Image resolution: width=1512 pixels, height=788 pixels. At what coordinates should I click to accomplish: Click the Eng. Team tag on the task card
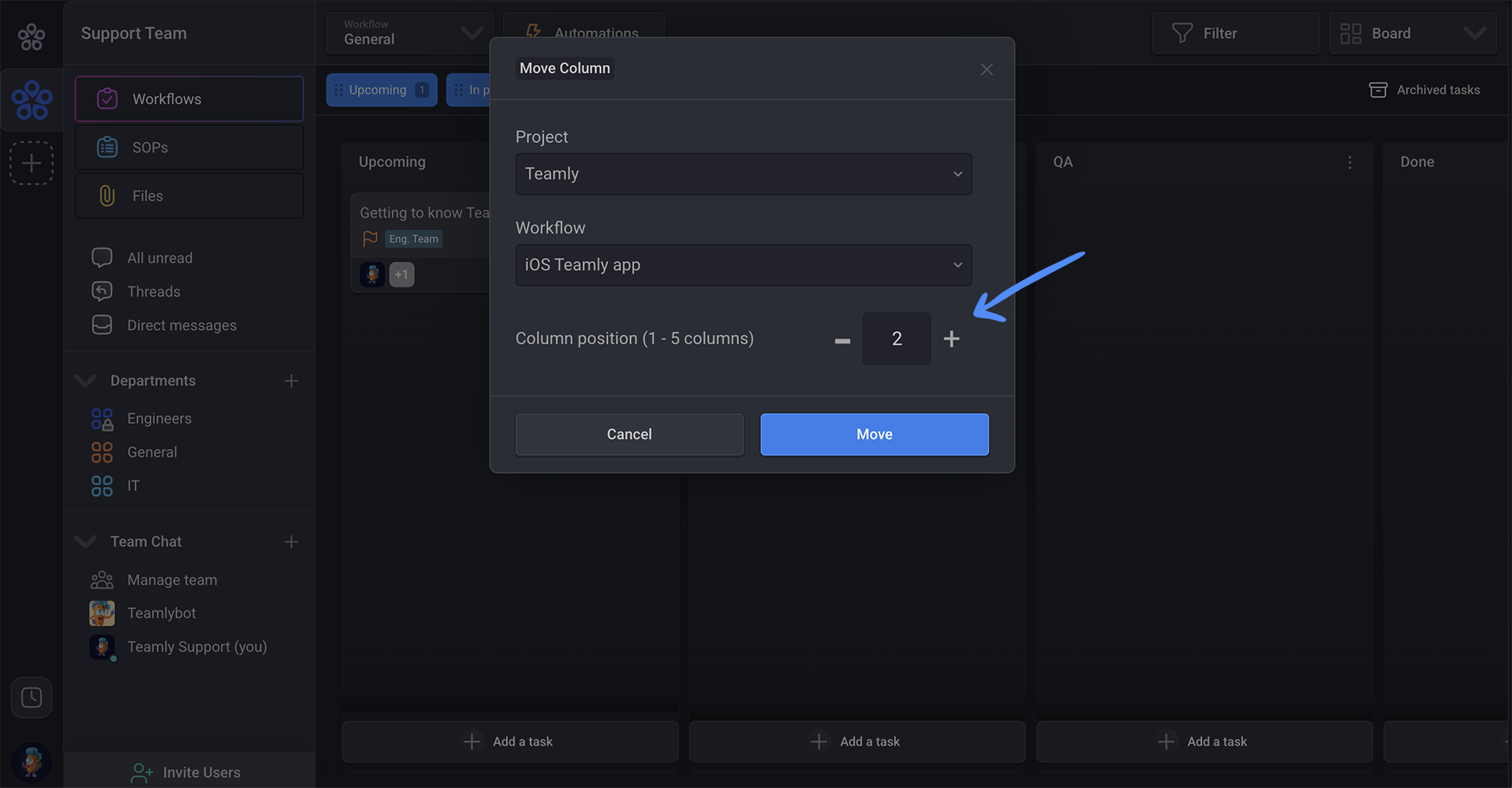coord(414,239)
